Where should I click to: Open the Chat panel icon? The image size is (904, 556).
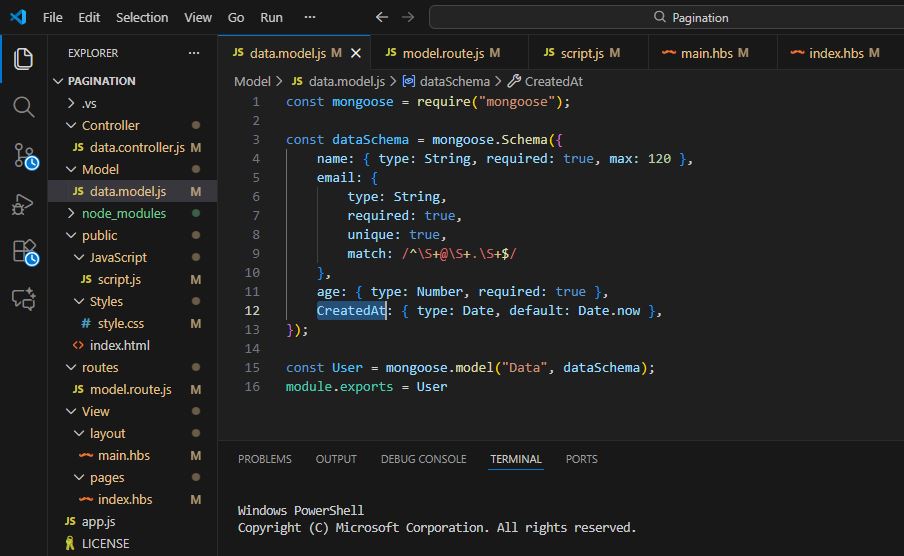click(24, 299)
